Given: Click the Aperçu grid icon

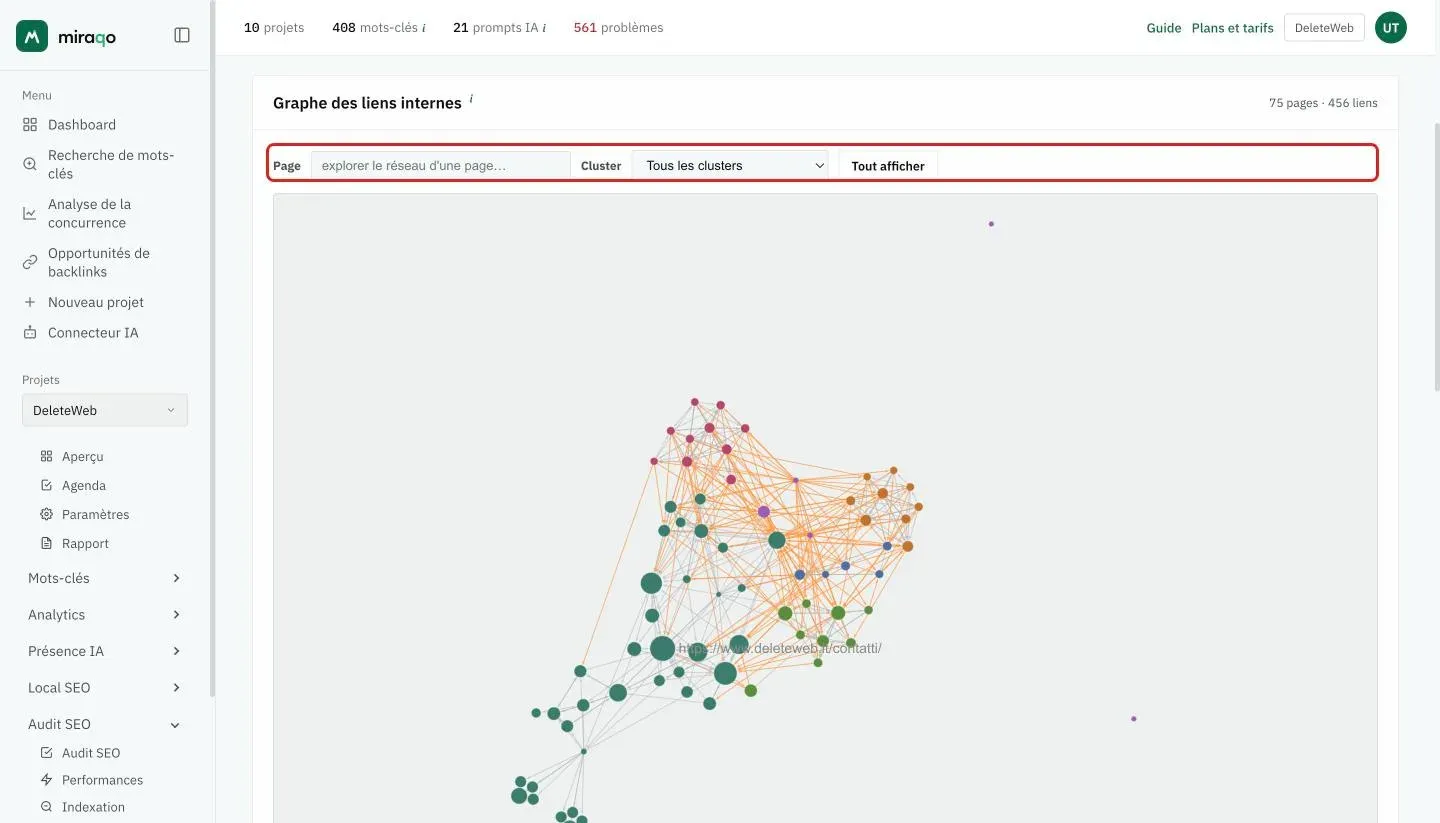Looking at the screenshot, I should (x=46, y=456).
